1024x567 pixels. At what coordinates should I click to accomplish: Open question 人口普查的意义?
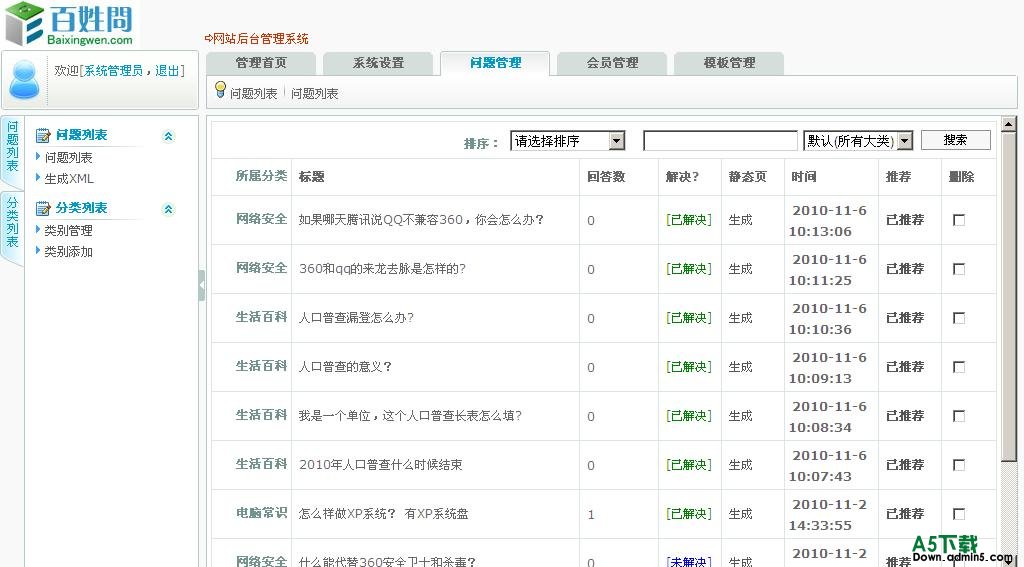(345, 367)
